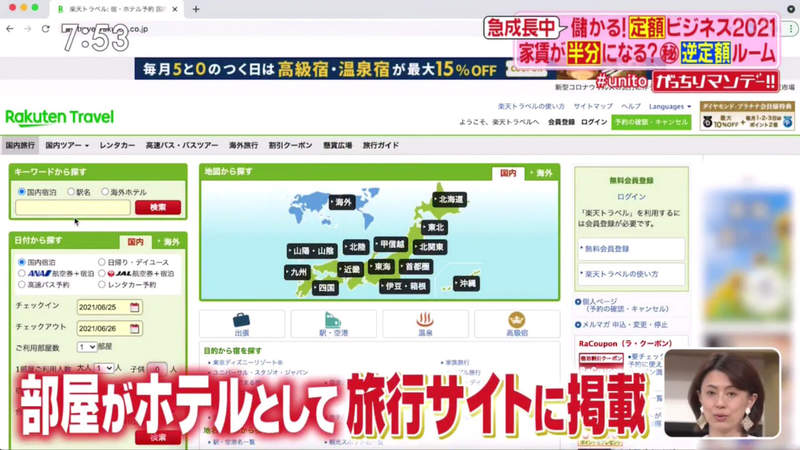Click the keyword search text field
The width and height of the screenshot is (800, 450).
(x=72, y=207)
